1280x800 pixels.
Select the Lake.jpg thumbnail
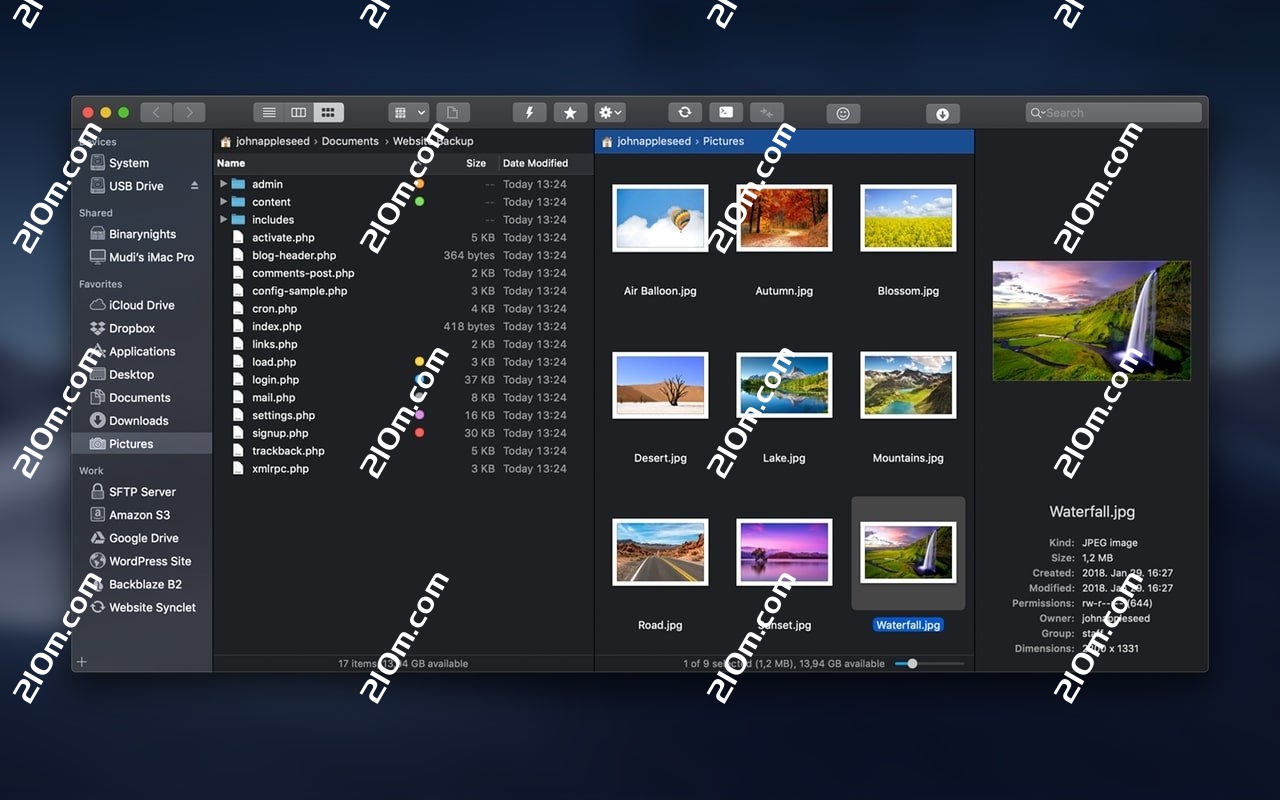(784, 385)
